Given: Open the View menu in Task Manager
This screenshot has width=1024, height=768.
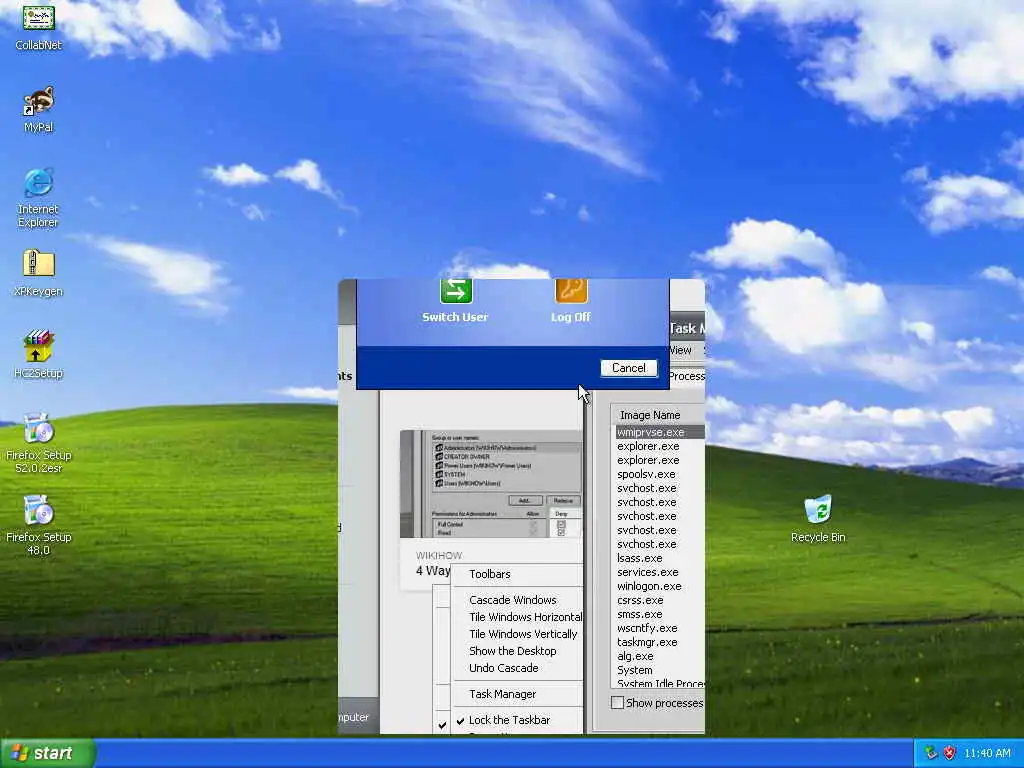Looking at the screenshot, I should [x=680, y=350].
